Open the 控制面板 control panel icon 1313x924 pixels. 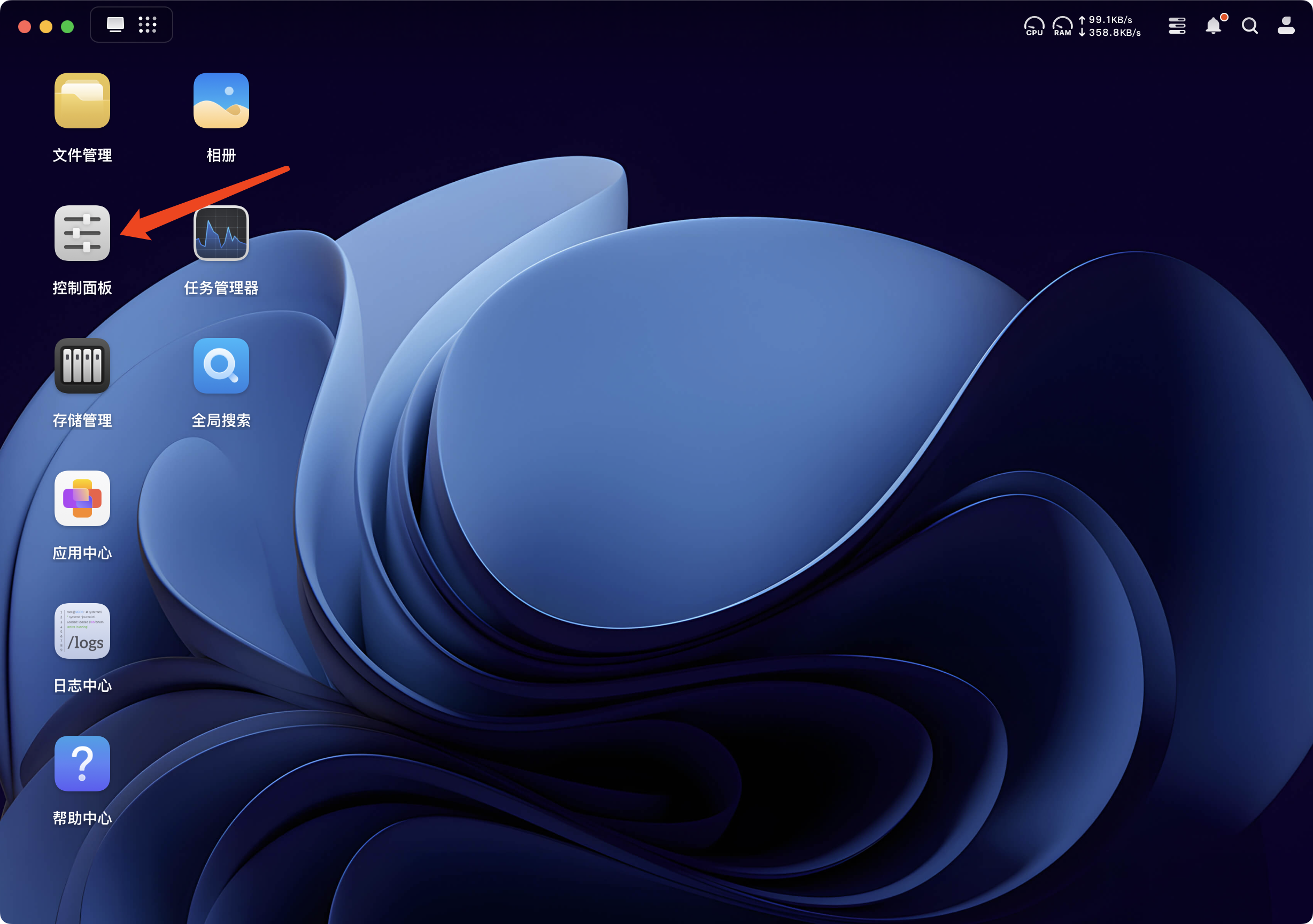click(x=82, y=234)
